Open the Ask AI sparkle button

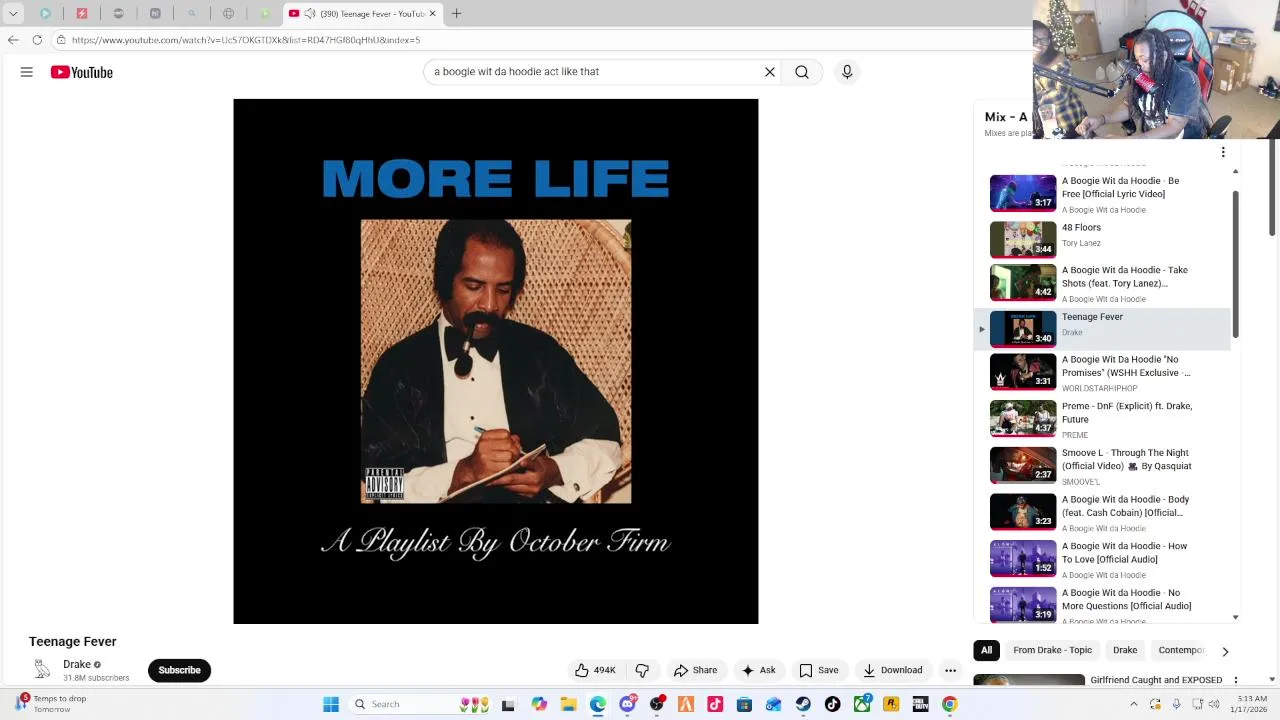[x=759, y=670]
